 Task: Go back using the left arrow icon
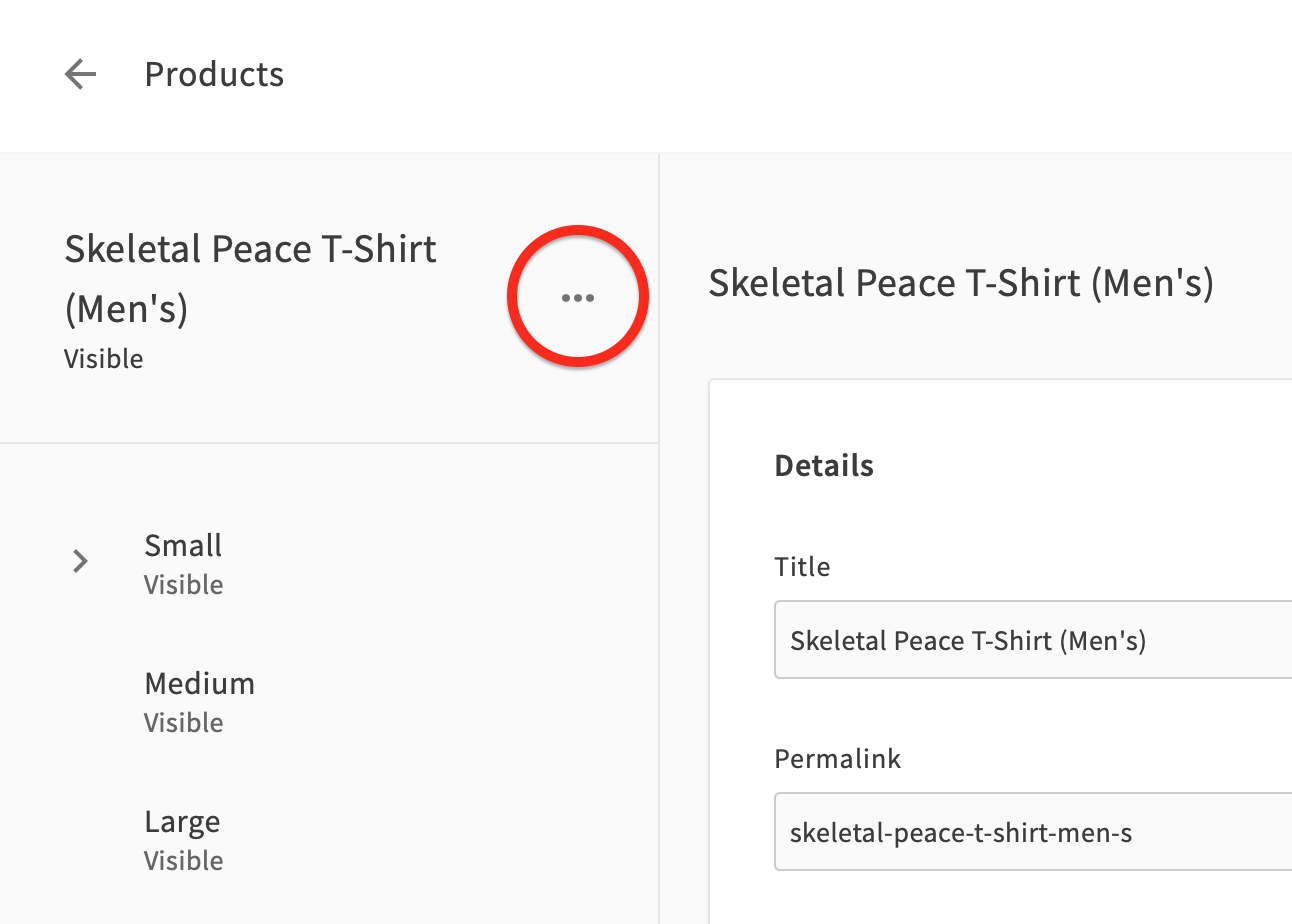click(x=80, y=74)
